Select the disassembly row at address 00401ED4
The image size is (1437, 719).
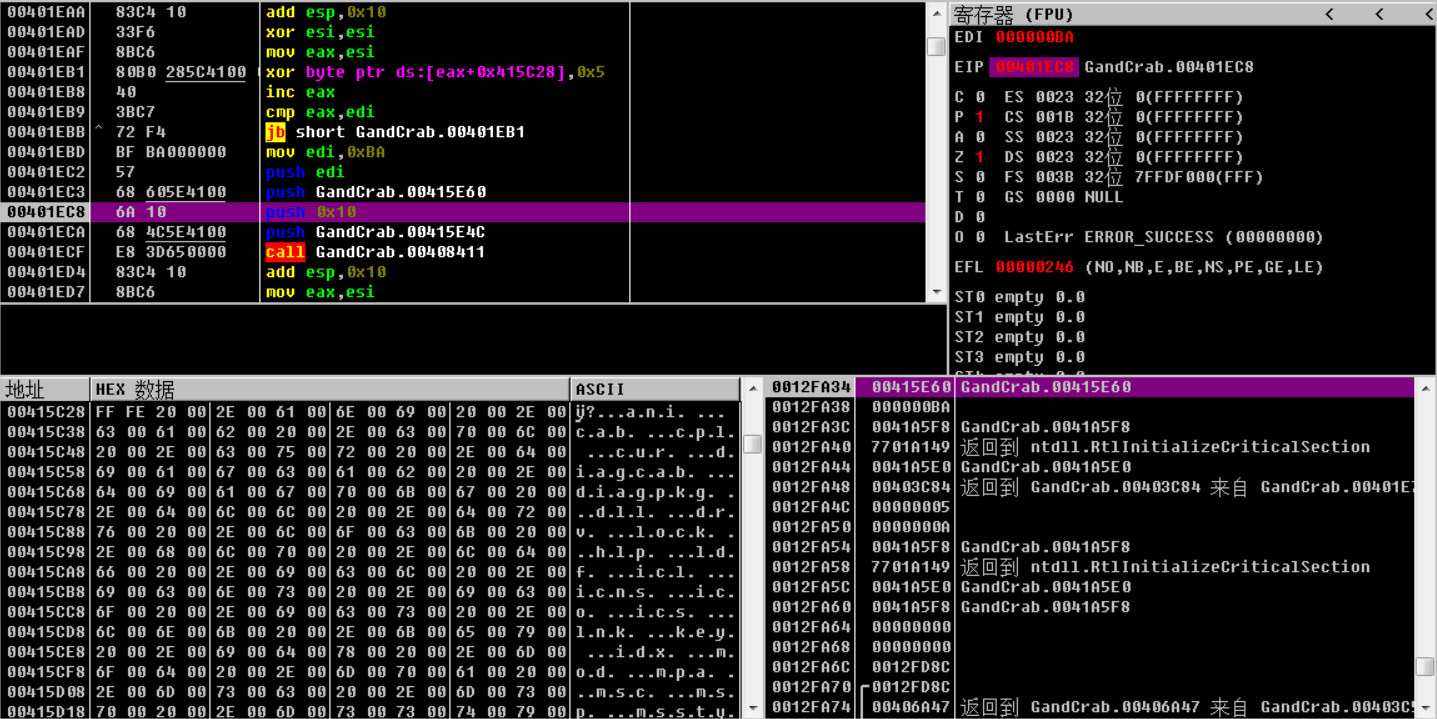click(x=463, y=272)
